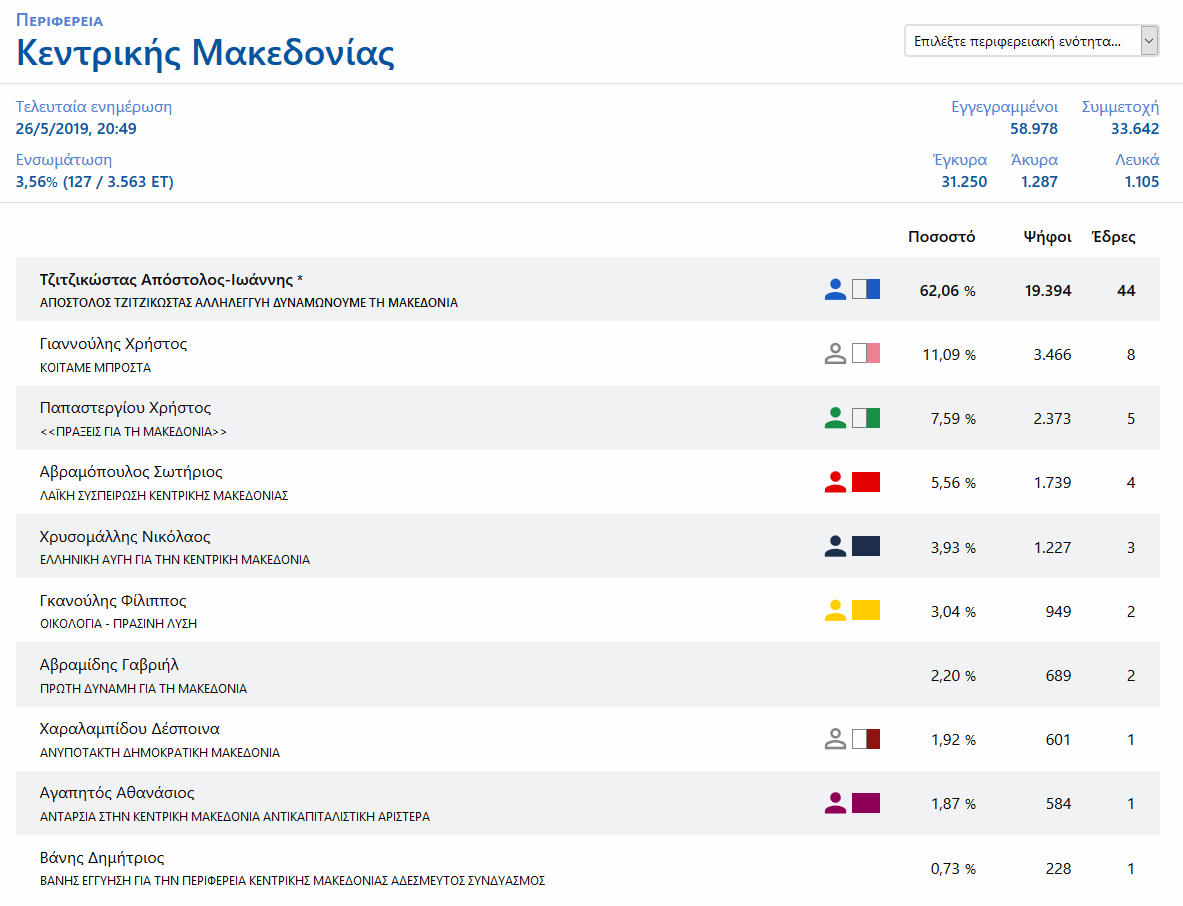Click the Έδρες column header
This screenshot has height=906, width=1183.
tap(1113, 237)
